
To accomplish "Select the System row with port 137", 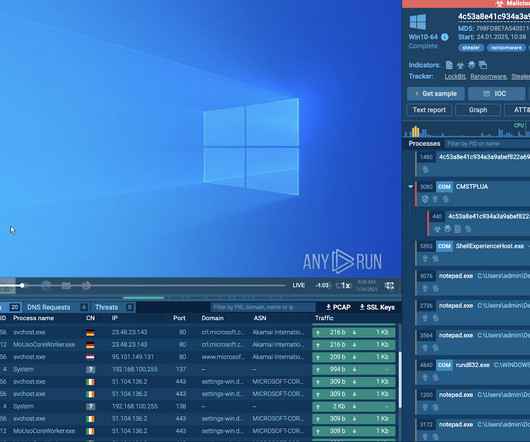I will pyautogui.click(x=198, y=369).
